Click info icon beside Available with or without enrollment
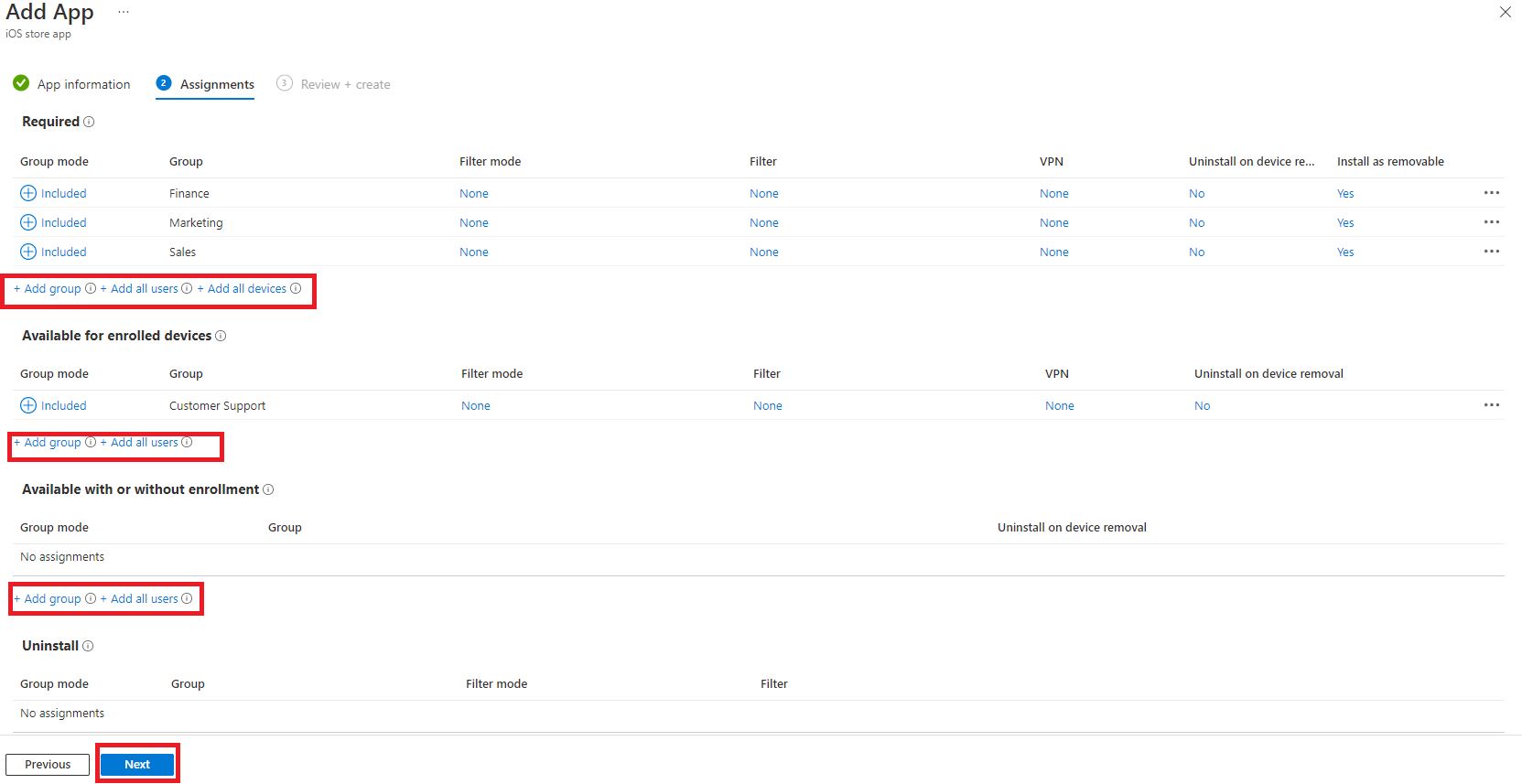Screen dimensions: 1522x784 (x=268, y=489)
